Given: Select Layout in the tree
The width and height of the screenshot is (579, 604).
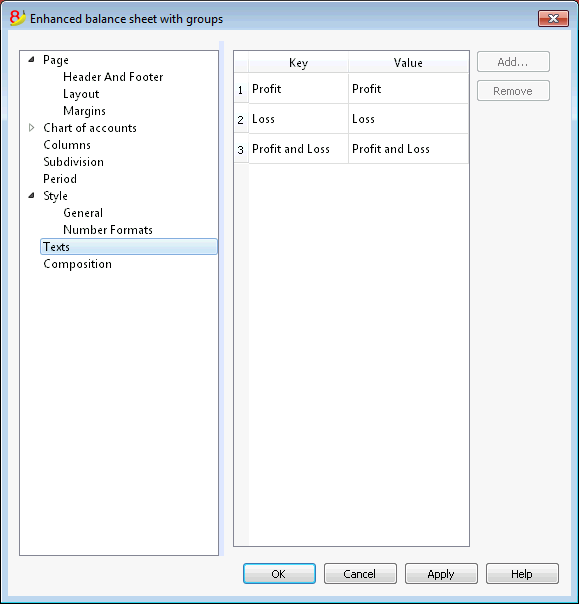Looking at the screenshot, I should click(x=81, y=94).
